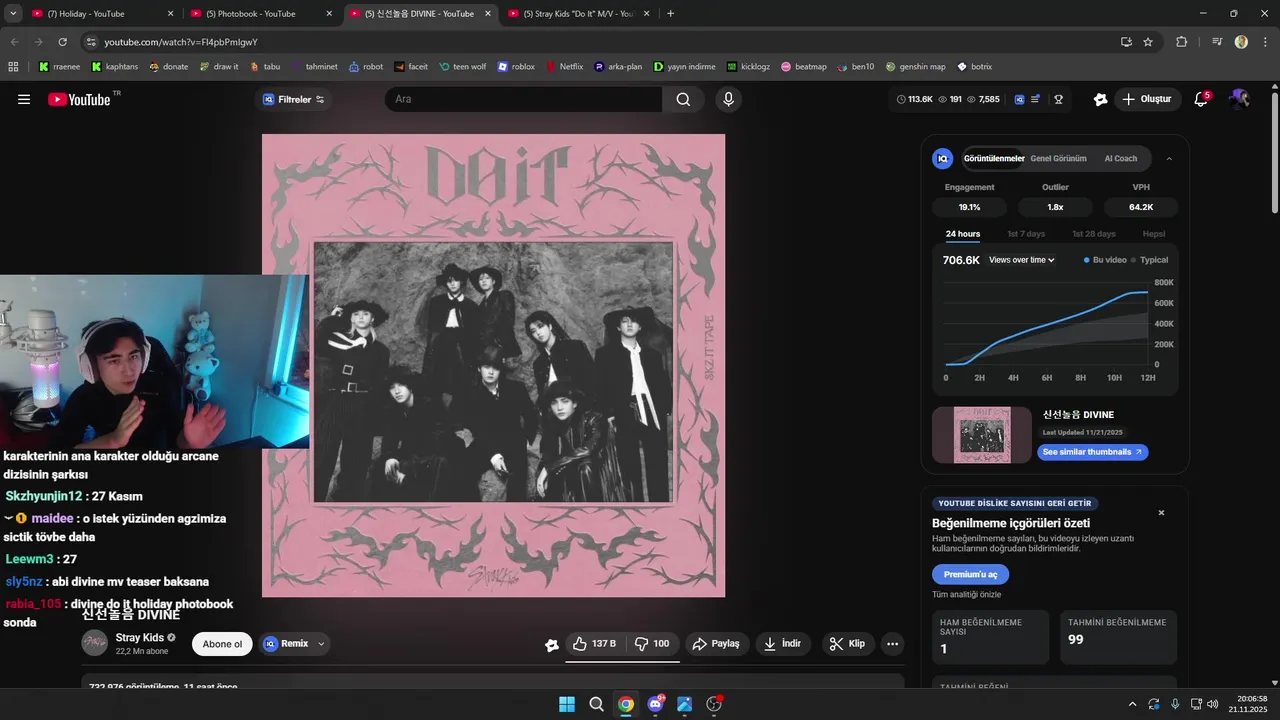Viewport: 1280px width, 720px height.
Task: Show hidden system tray icons
Action: [x=1132, y=704]
